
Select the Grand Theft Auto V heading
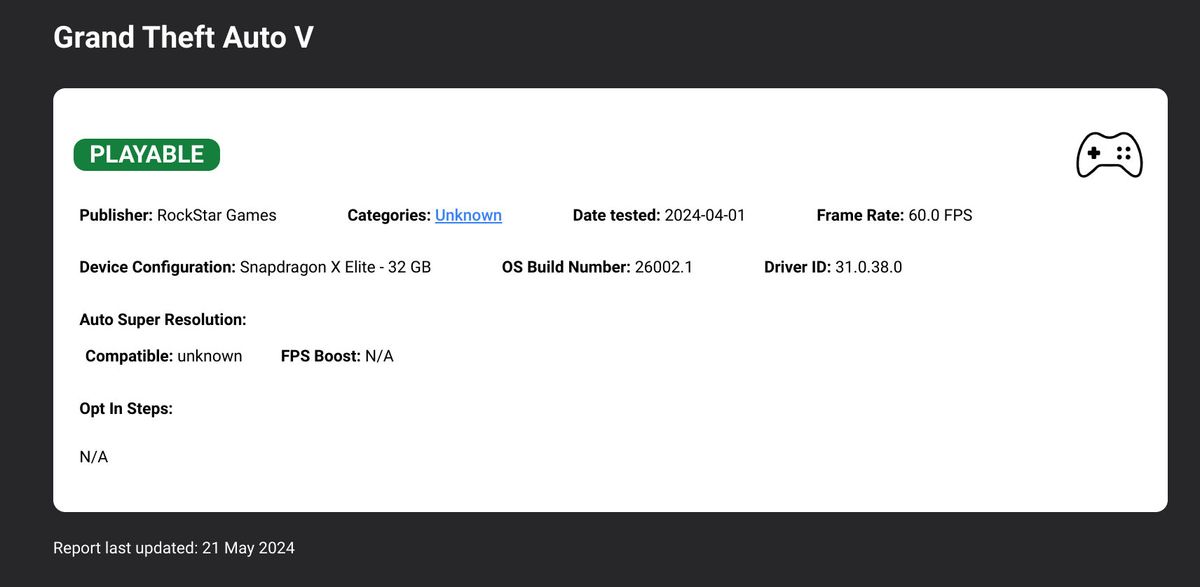[183, 37]
